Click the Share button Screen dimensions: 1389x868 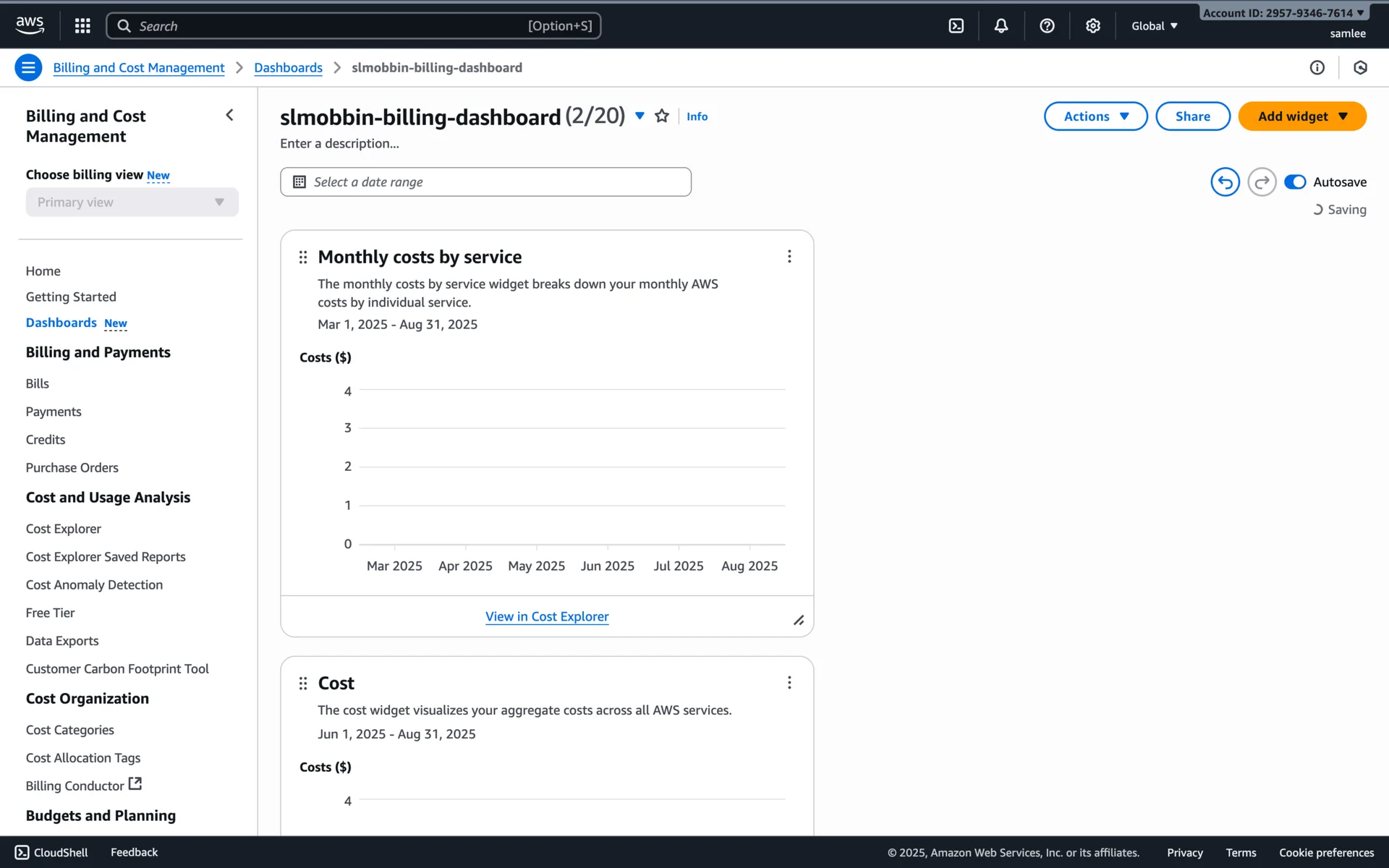pos(1192,116)
